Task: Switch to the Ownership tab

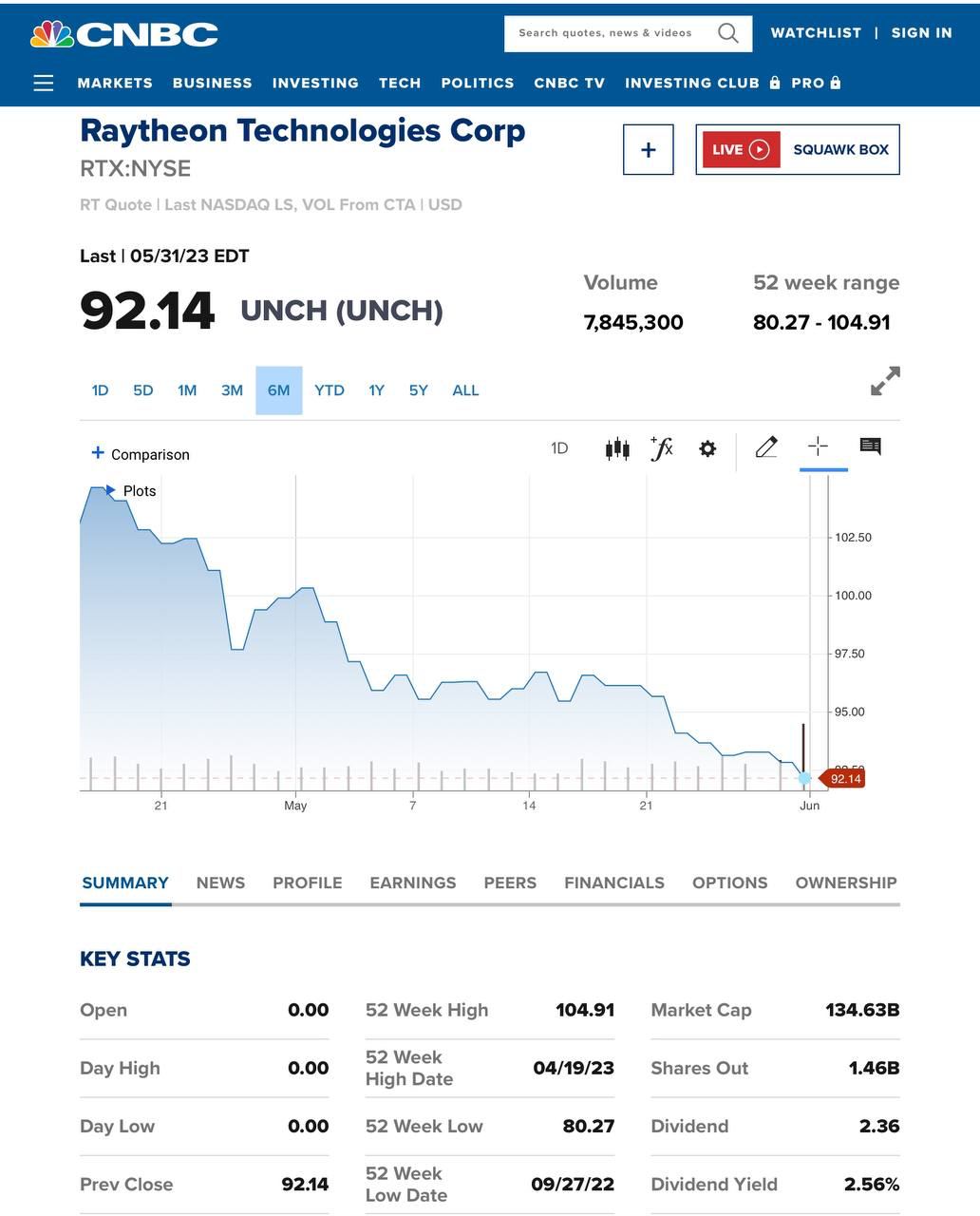Action: [x=846, y=883]
